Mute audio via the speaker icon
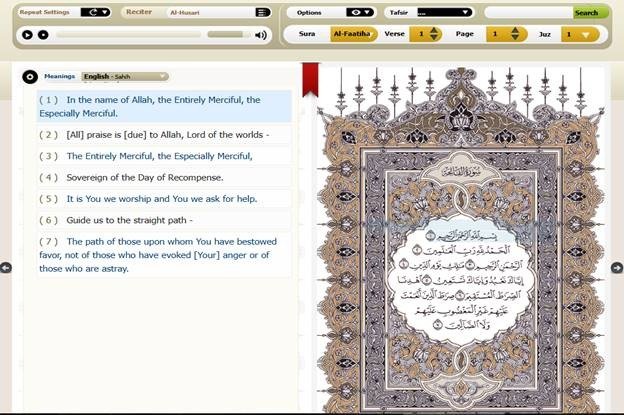This screenshot has height=415, width=624. click(261, 35)
